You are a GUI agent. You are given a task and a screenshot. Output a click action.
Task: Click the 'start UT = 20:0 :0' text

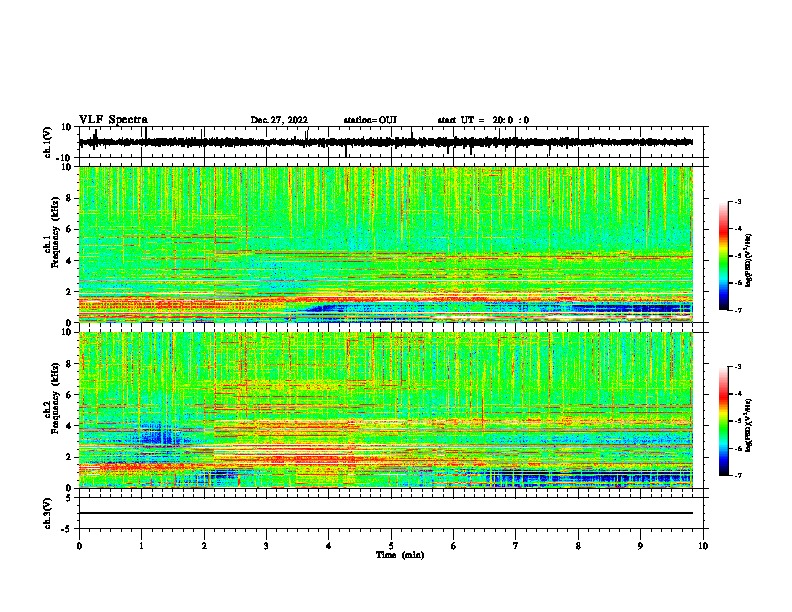click(x=483, y=120)
